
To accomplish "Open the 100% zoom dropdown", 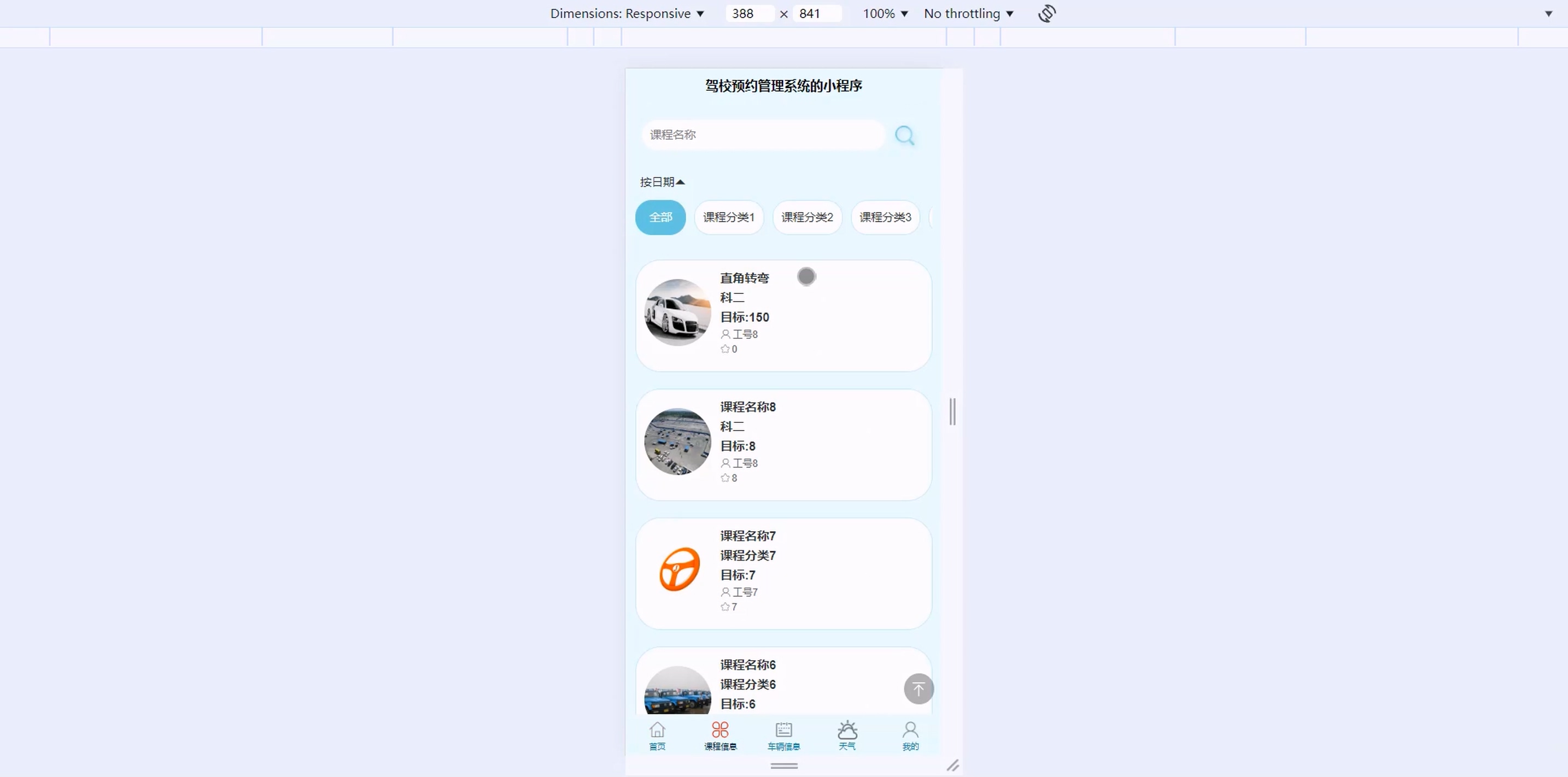I will click(885, 13).
